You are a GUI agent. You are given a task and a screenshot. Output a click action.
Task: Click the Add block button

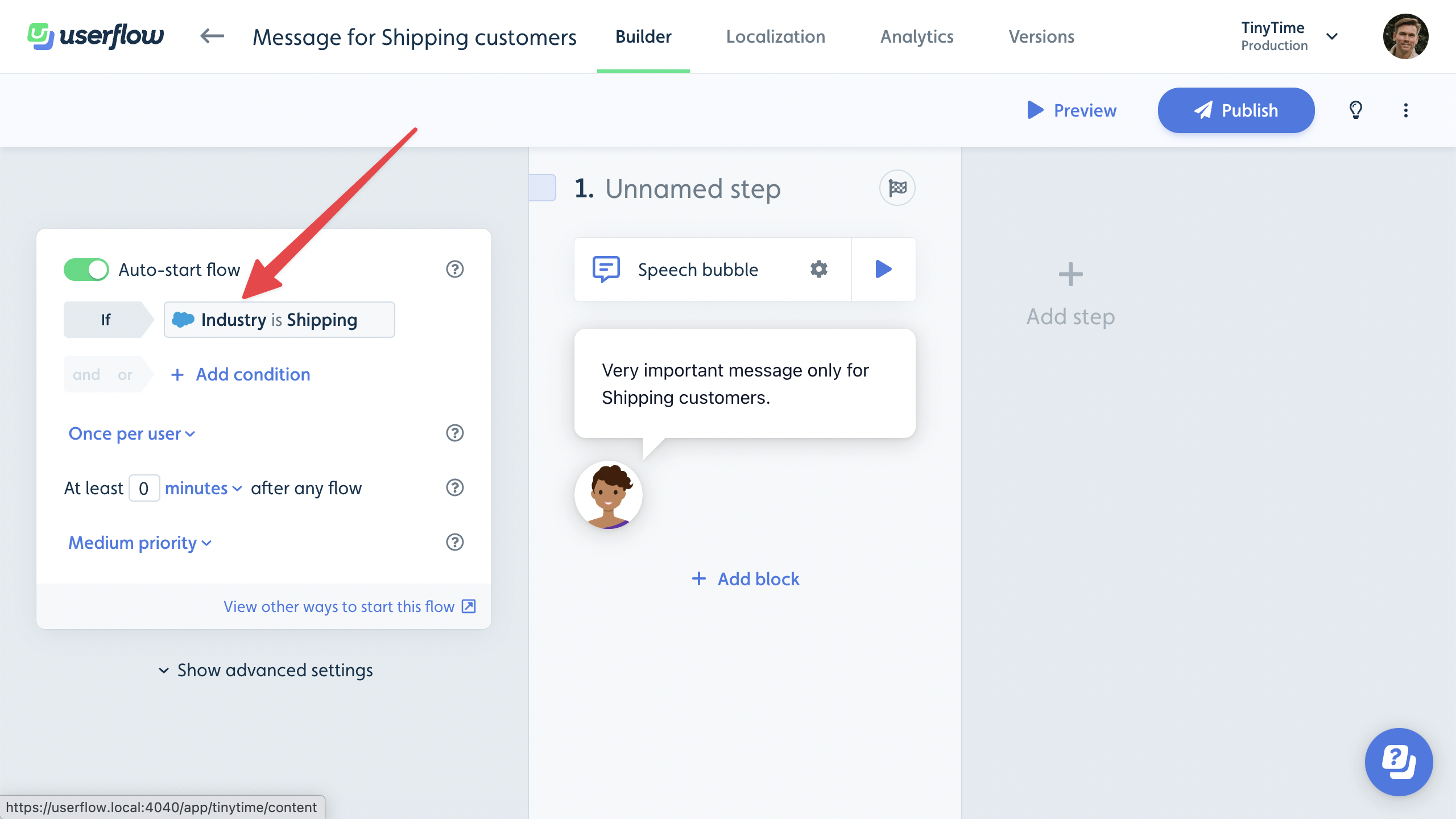tap(744, 578)
